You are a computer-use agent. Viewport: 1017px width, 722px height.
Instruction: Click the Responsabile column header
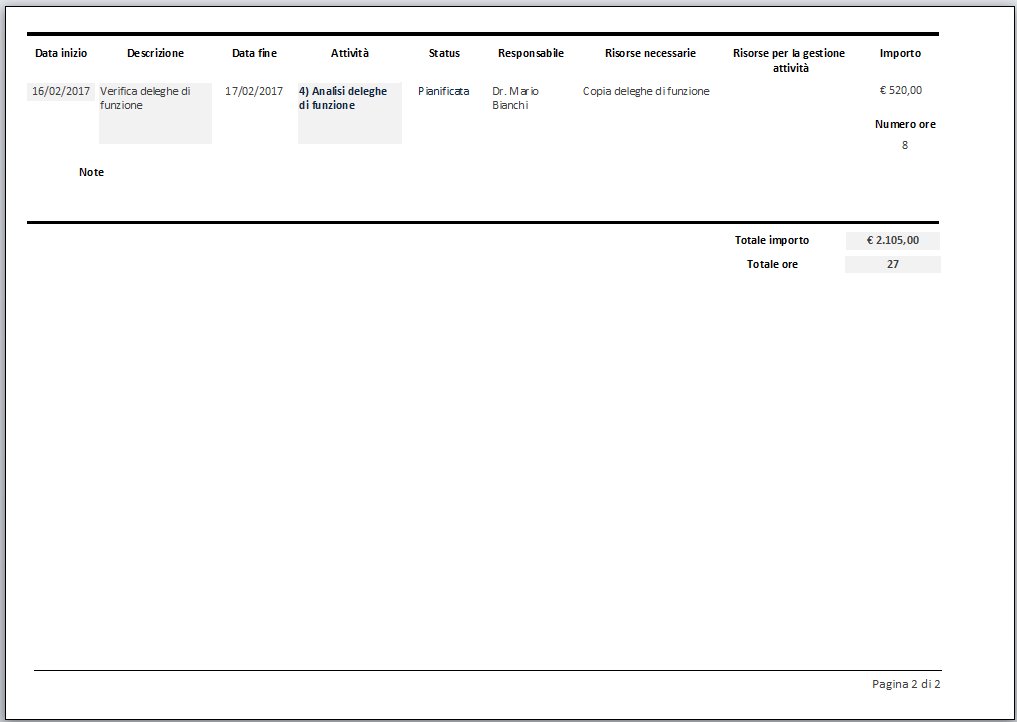530,53
